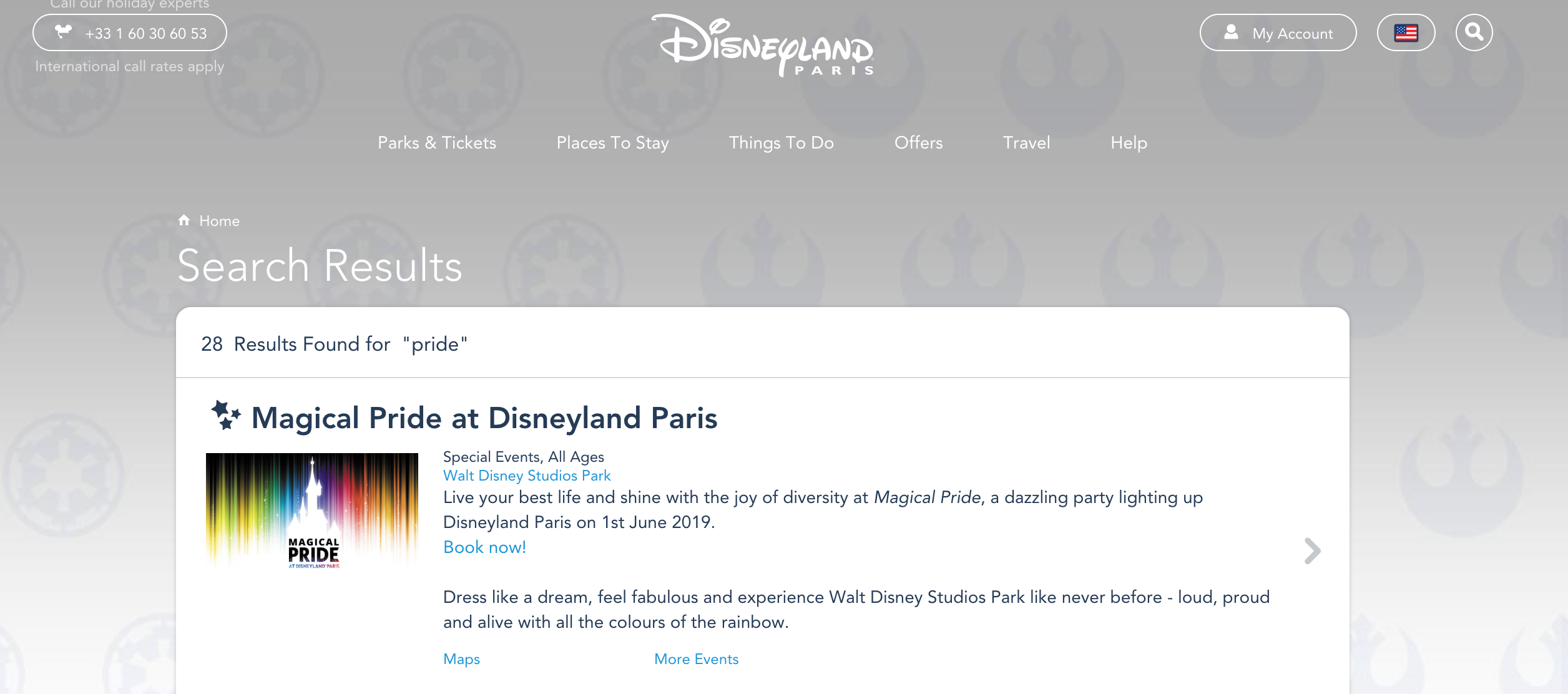The image size is (1568, 694).
Task: Click Magical Pride at Disneyland Paris heading
Action: click(x=484, y=418)
